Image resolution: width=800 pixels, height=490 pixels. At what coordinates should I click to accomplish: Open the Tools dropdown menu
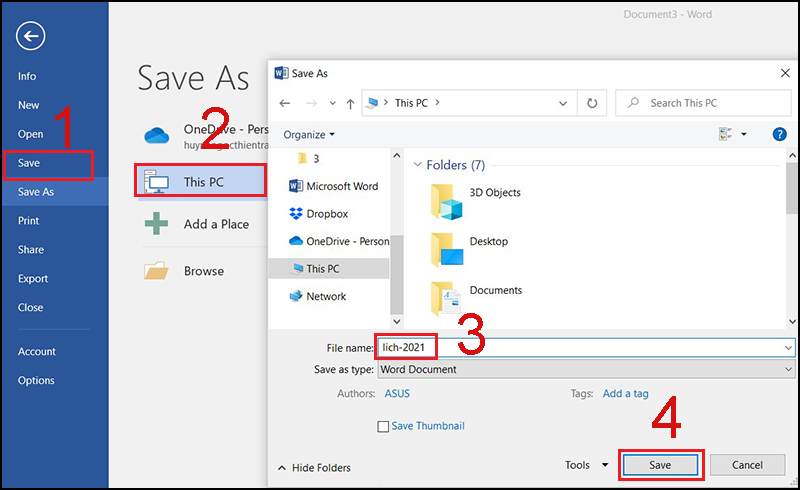point(586,465)
